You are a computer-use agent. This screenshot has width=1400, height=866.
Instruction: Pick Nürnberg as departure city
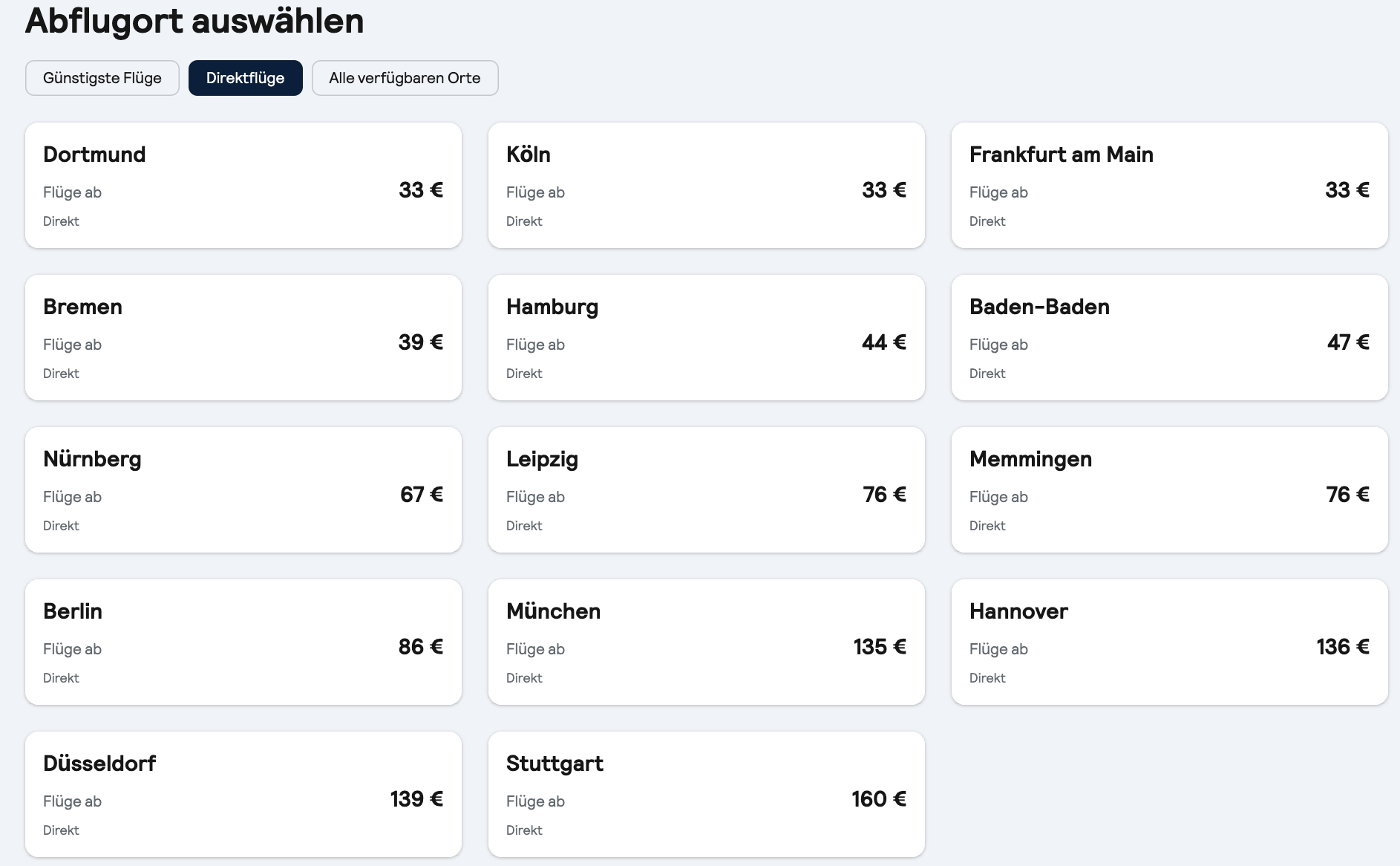coord(243,489)
